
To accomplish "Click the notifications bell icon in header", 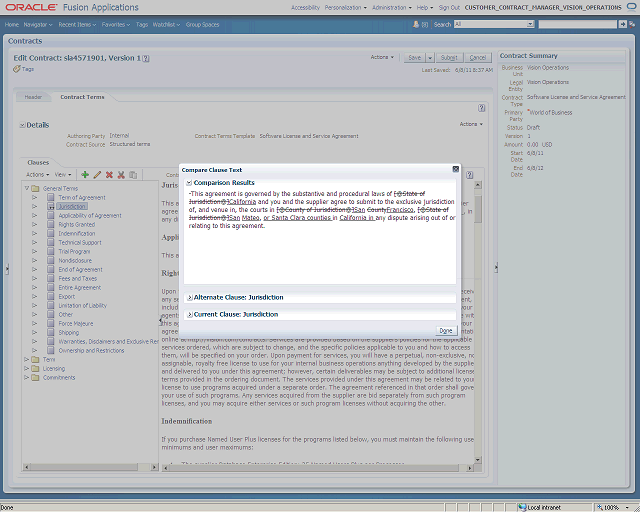I will pos(416,24).
